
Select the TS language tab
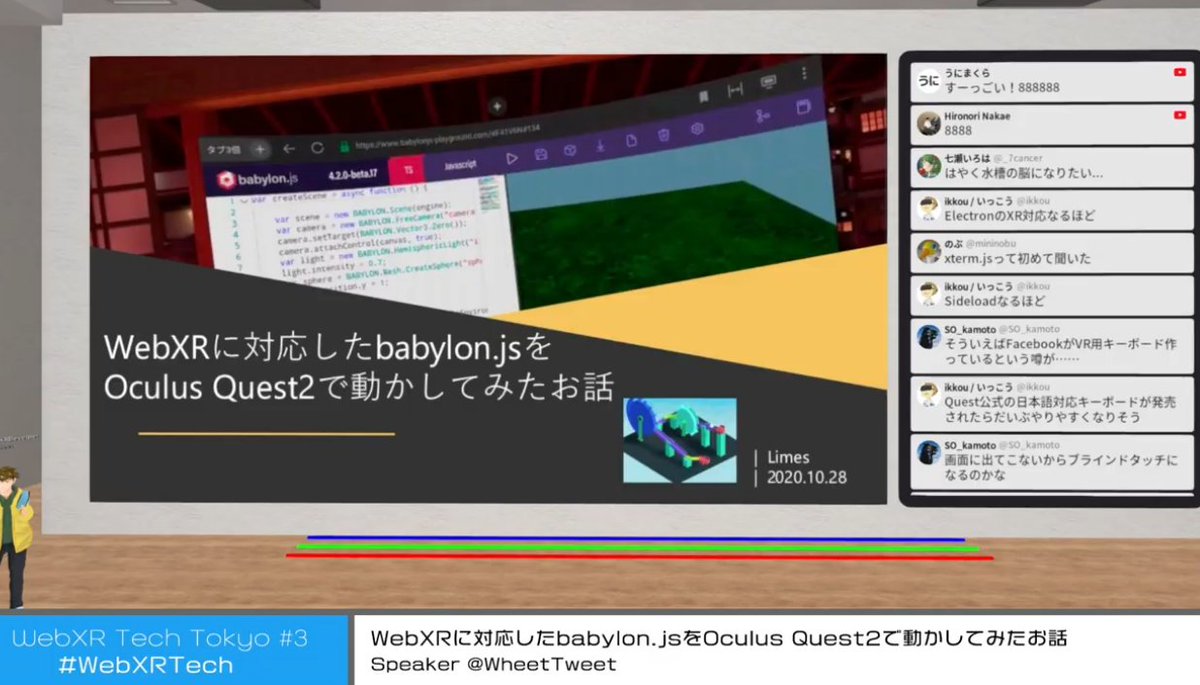(407, 171)
